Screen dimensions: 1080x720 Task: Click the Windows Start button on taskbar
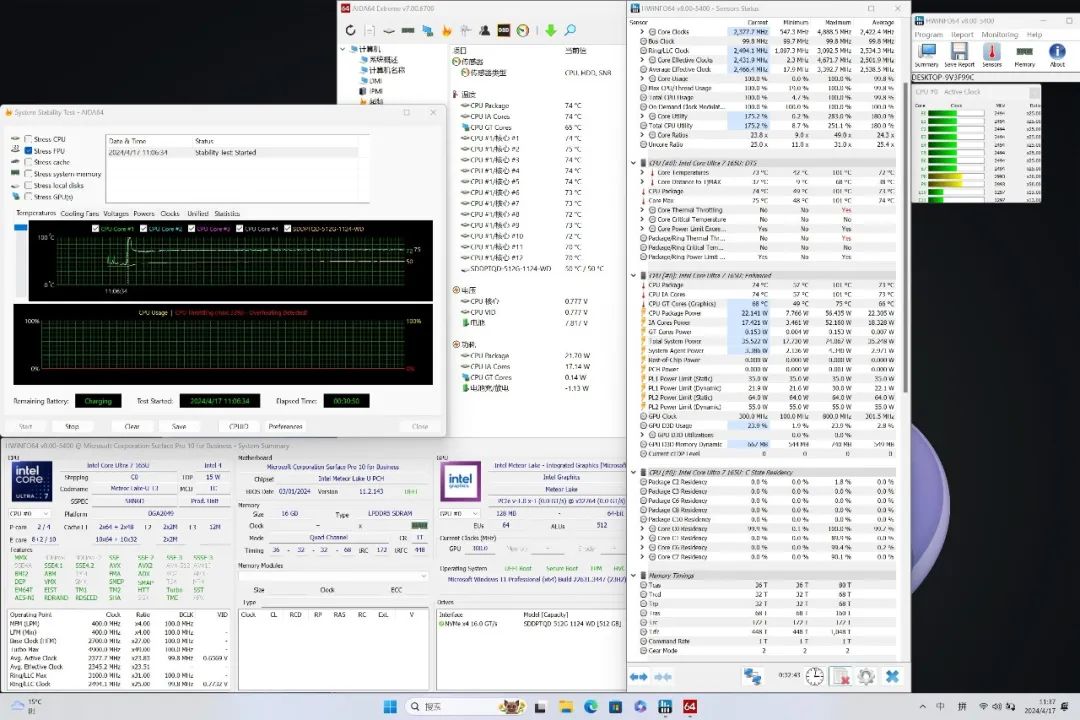(390, 706)
